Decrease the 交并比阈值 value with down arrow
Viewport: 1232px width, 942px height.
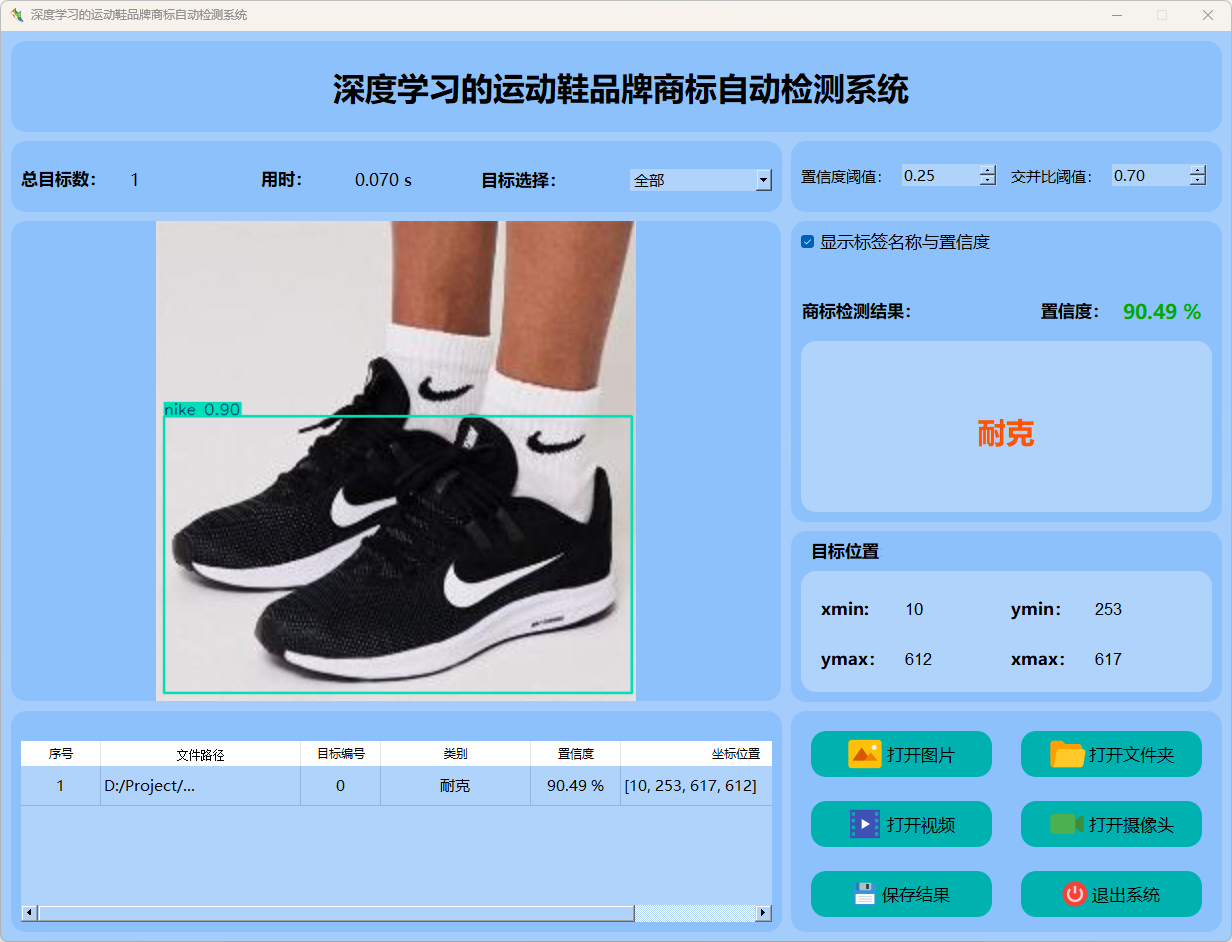[1198, 181]
